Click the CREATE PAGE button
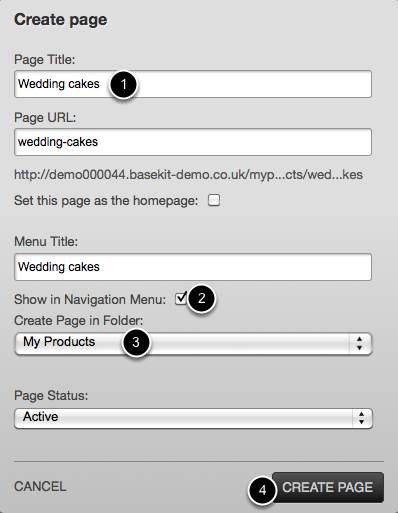 pos(328,487)
